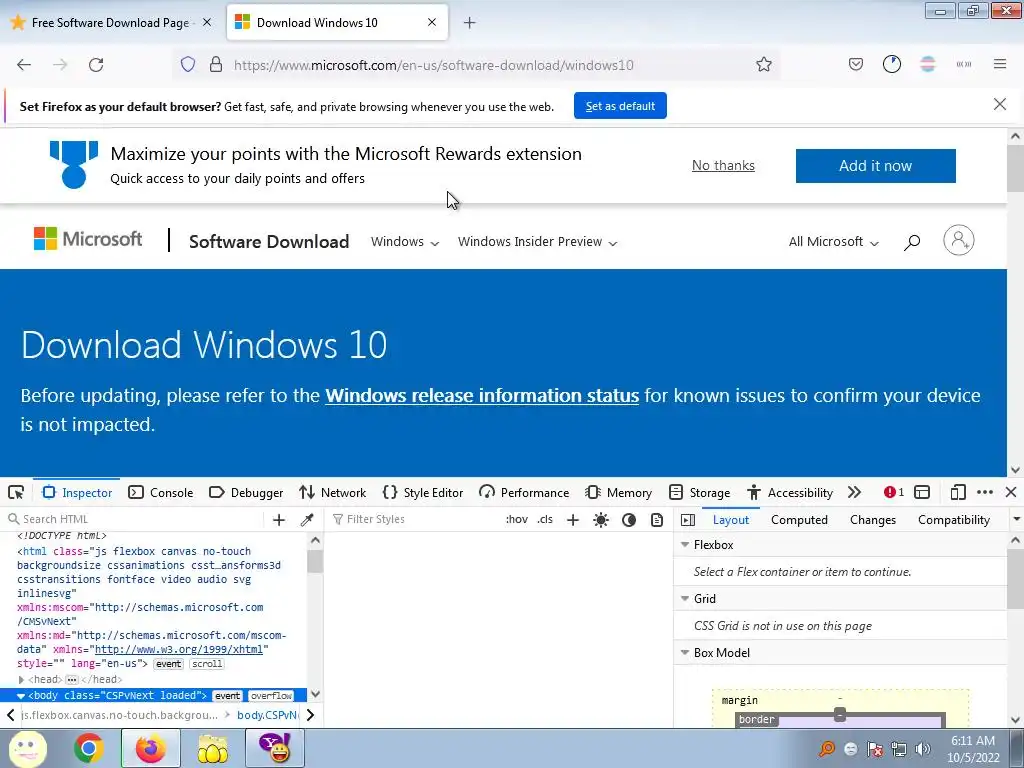Collapse the Flexbox section
1024x768 pixels.
pyautogui.click(x=685, y=545)
